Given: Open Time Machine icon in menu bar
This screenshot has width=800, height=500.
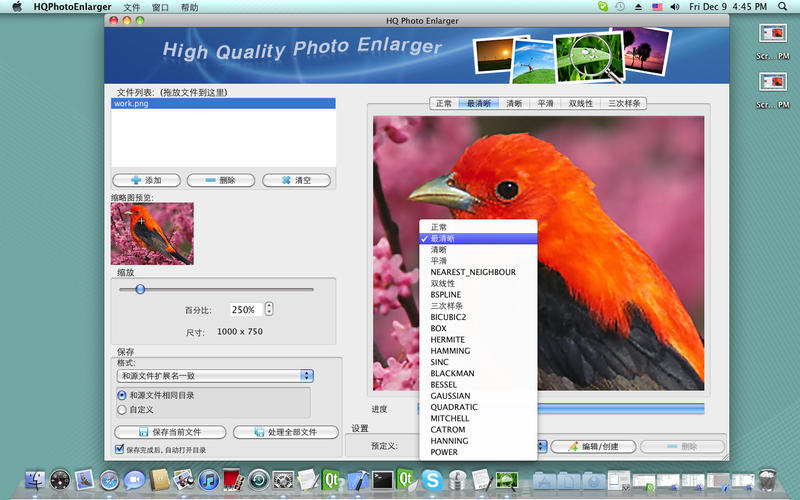Looking at the screenshot, I should pos(620,7).
